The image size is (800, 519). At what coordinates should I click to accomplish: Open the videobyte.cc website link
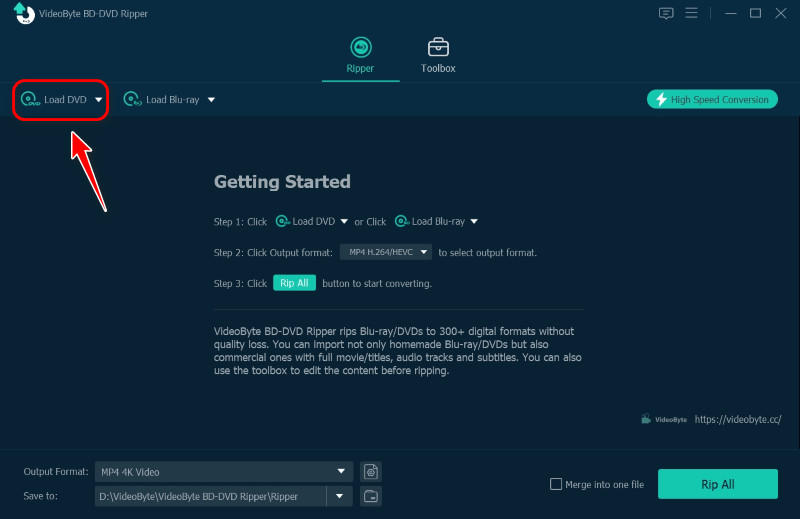pyautogui.click(x=738, y=420)
